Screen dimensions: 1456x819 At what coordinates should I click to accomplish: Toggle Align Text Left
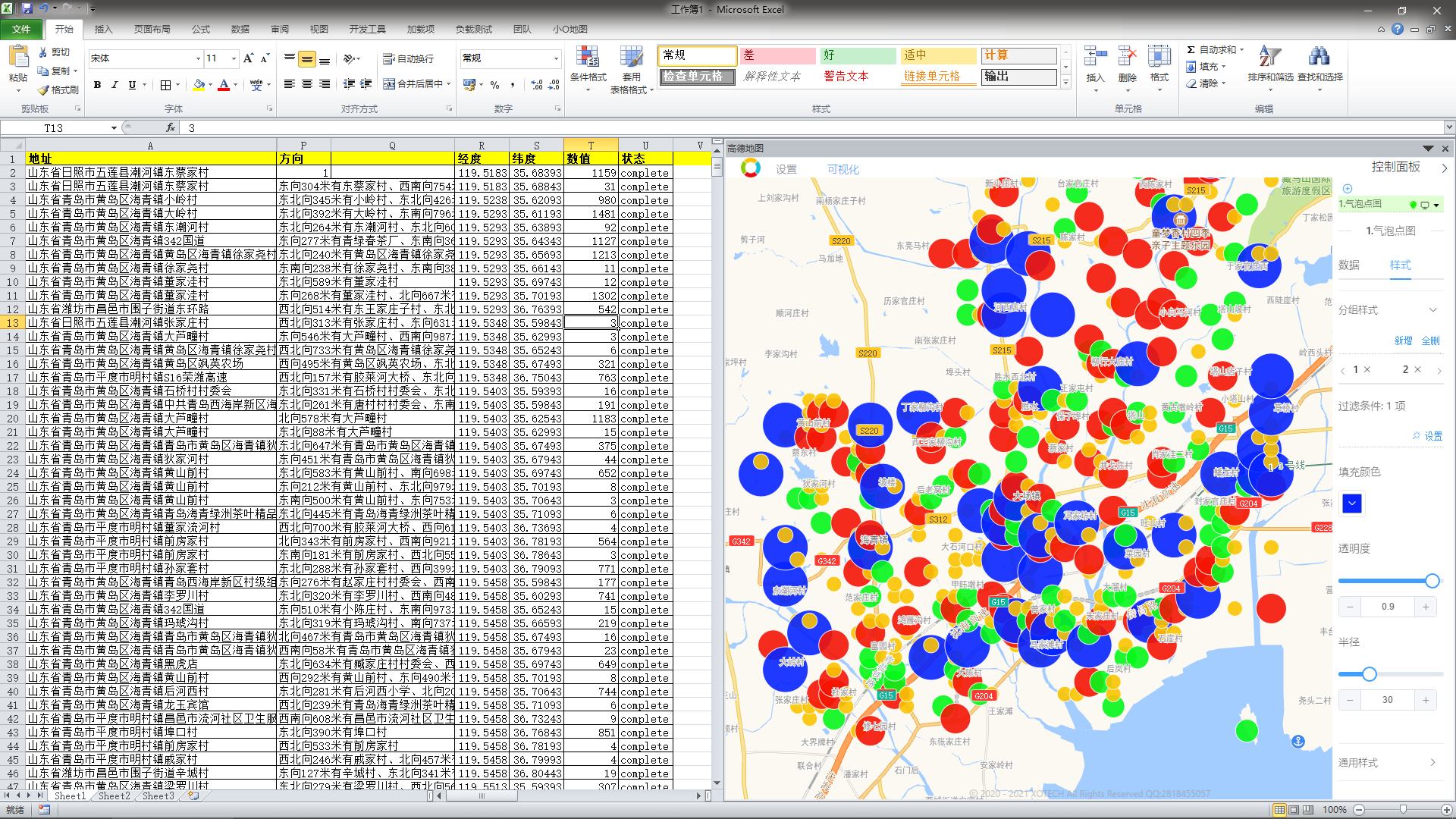click(x=290, y=84)
